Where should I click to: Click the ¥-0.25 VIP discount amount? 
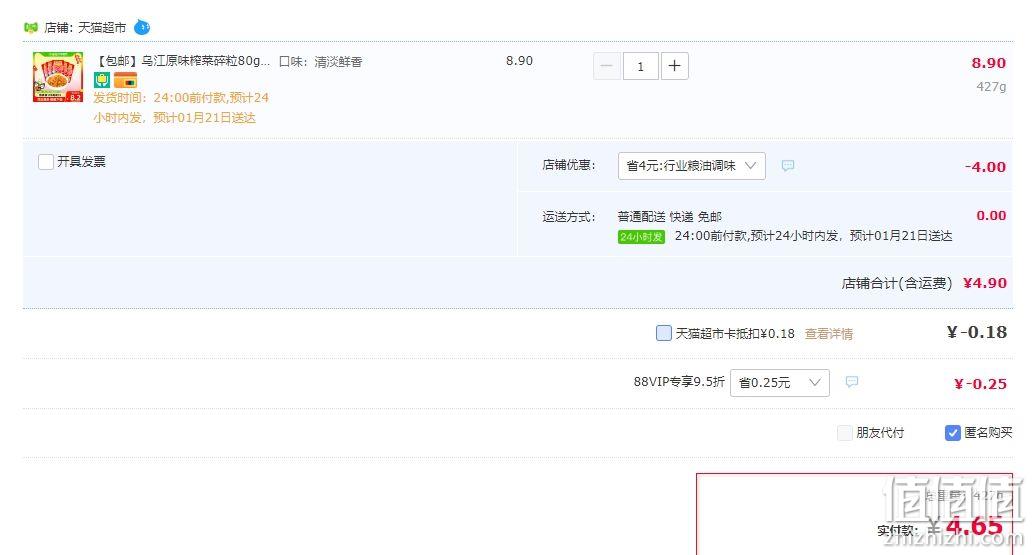[x=980, y=384]
